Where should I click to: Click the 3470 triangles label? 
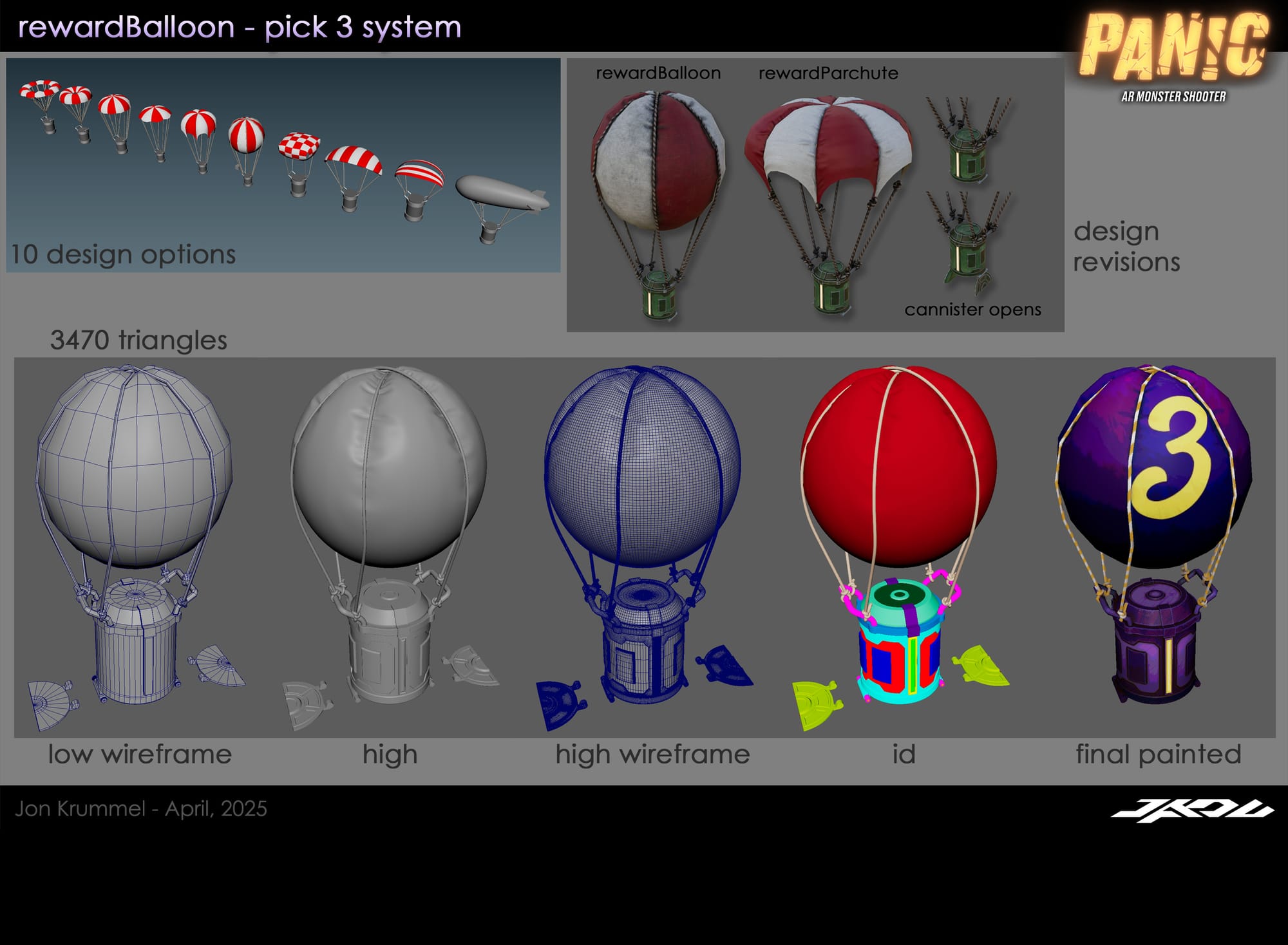coord(138,340)
